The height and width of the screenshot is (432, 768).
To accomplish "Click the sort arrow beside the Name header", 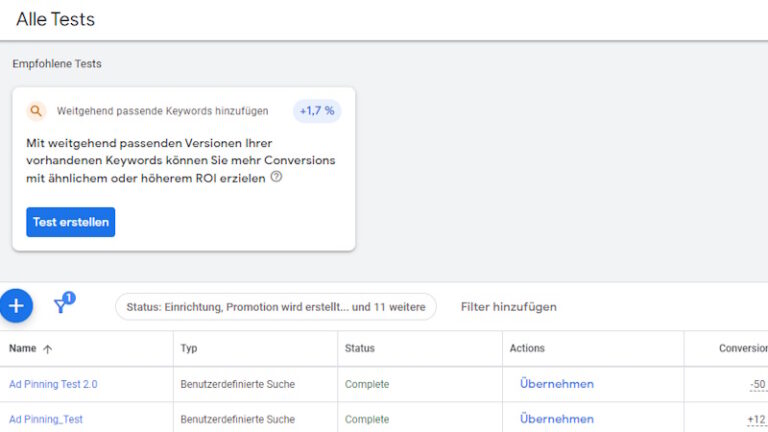I will 47,349.
